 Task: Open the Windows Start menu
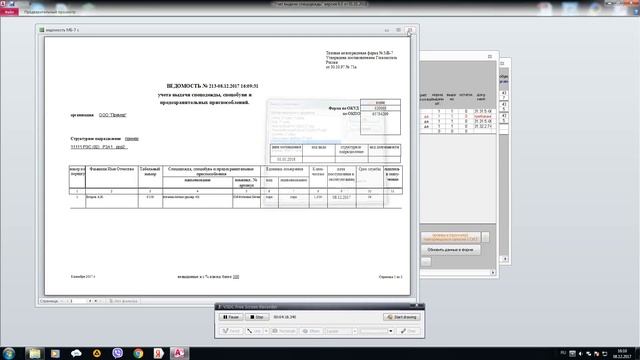tap(9, 353)
